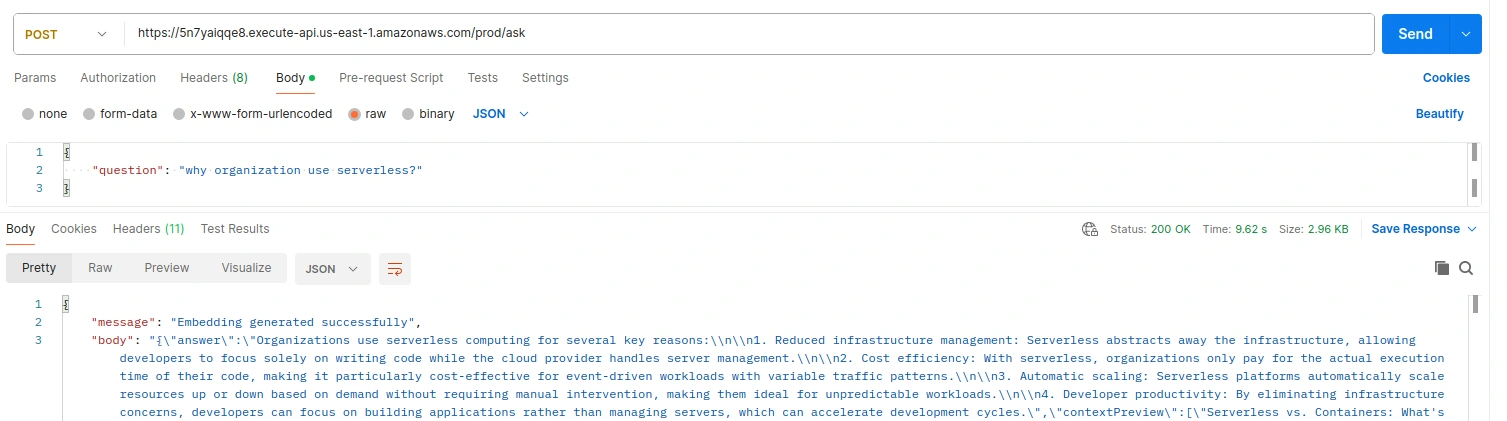Switch to the Authorization tab

[118, 78]
